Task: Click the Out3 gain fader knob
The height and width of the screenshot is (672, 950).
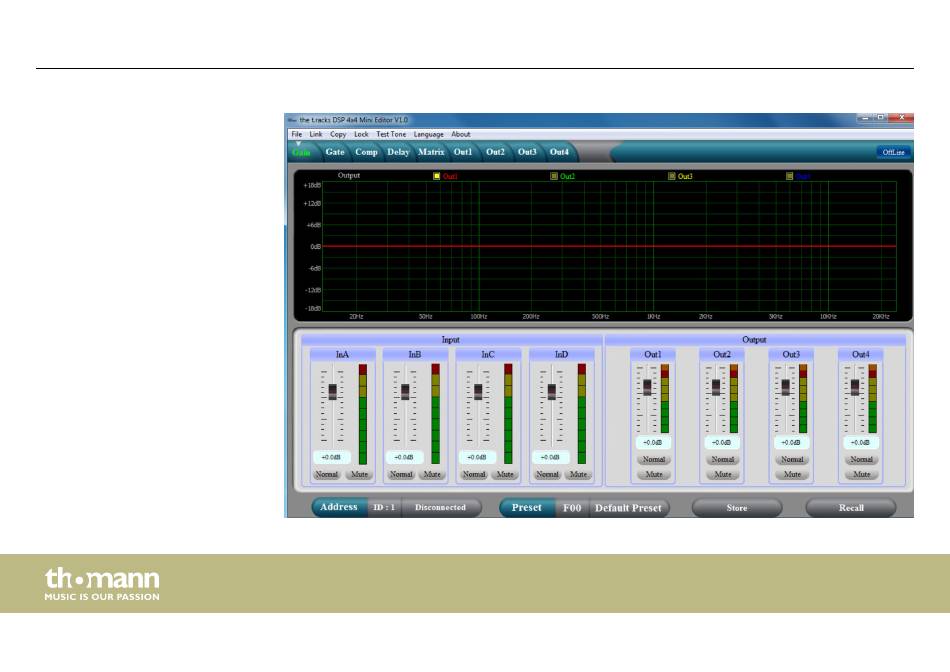Action: (786, 387)
